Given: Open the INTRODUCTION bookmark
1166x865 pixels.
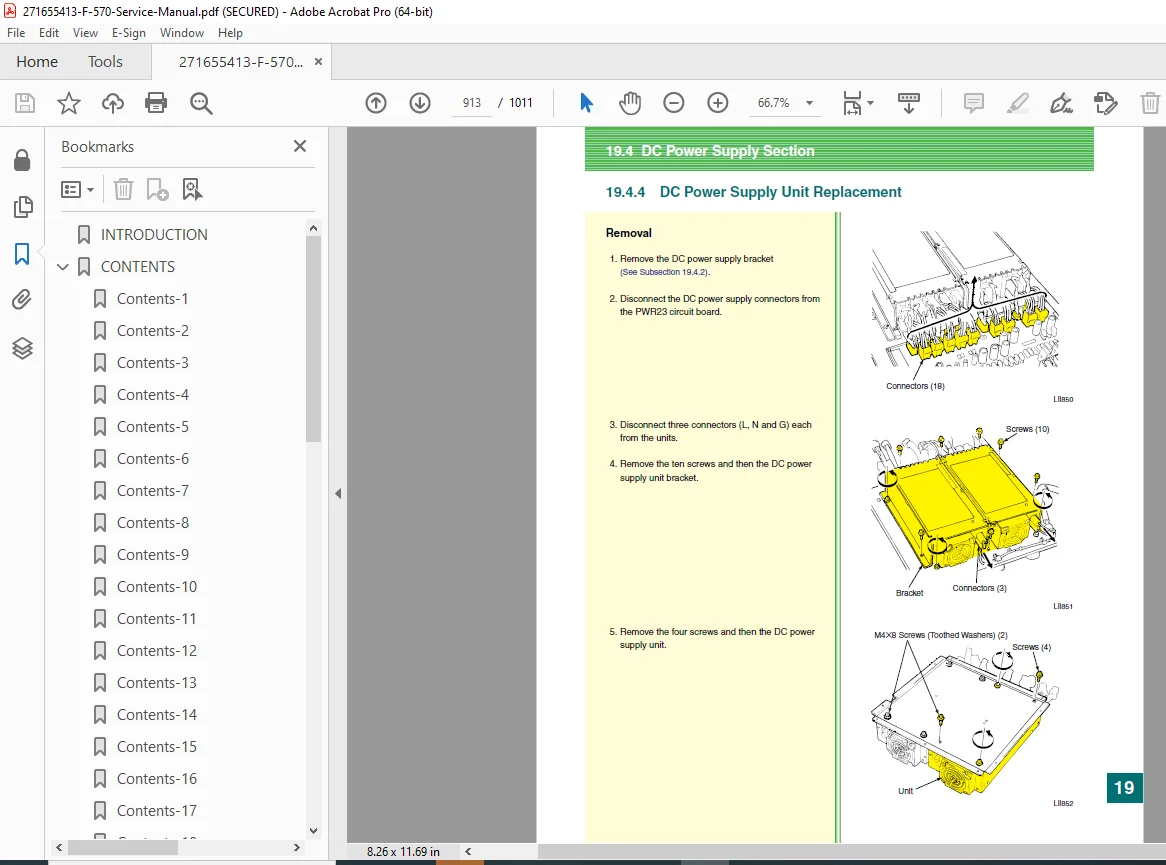Looking at the screenshot, I should point(154,234).
